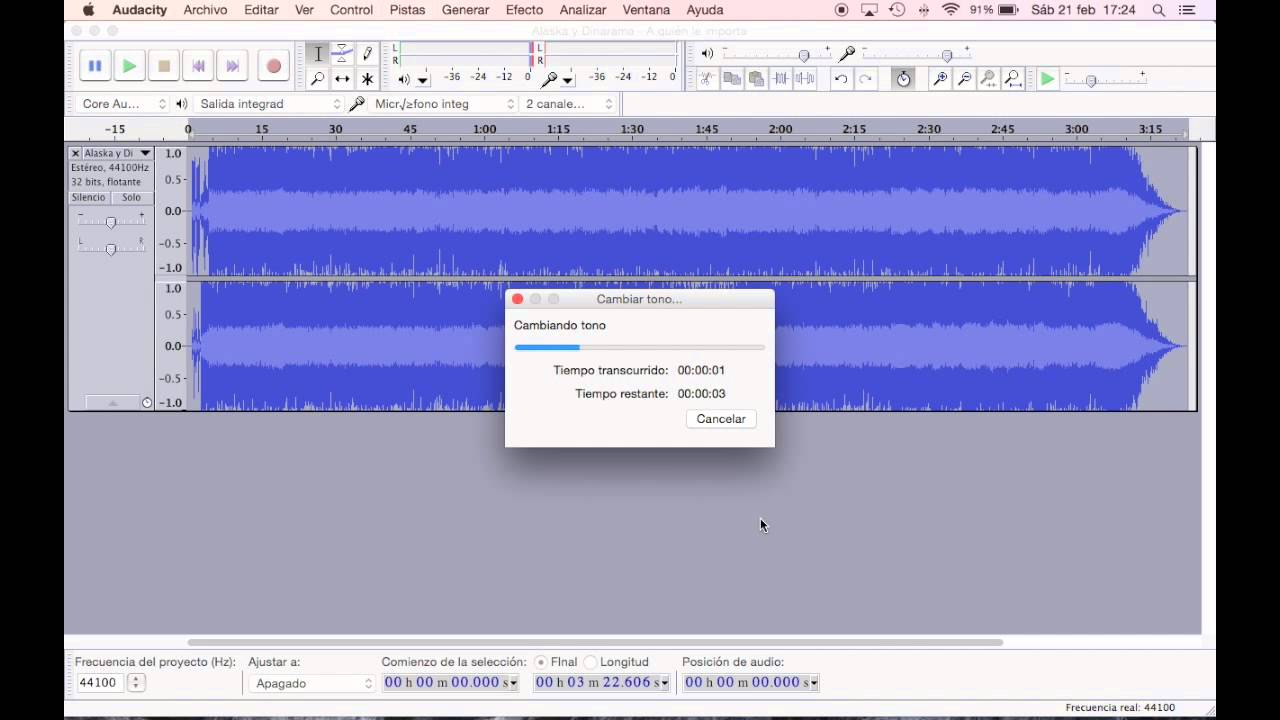
Task: Select the Time Shift tool
Action: click(x=342, y=78)
